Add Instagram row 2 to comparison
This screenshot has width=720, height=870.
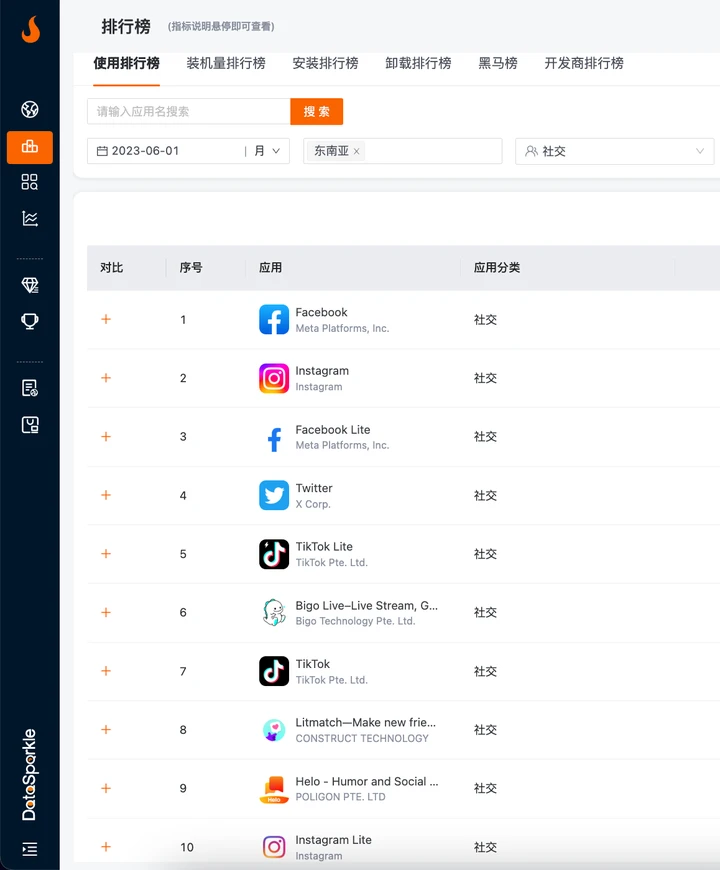point(106,378)
